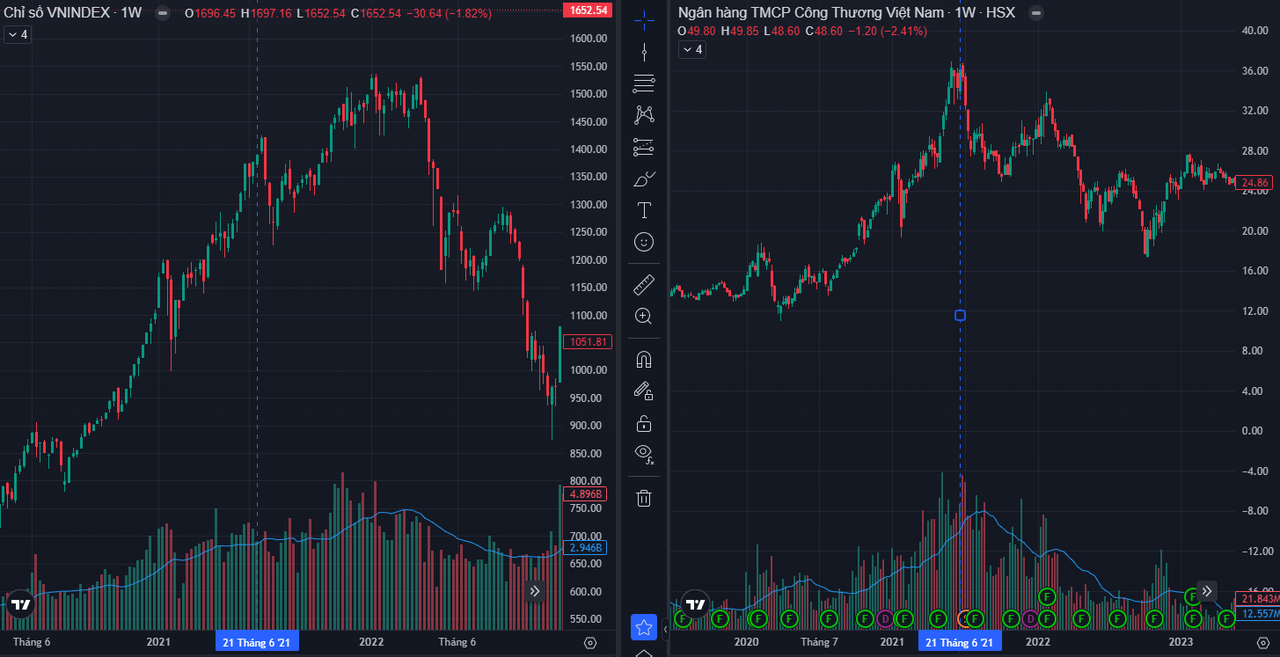Viewport: 1280px width, 657px height.
Task: Click the 1652.54 price label on VNINDEX axis
Action: pos(587,10)
